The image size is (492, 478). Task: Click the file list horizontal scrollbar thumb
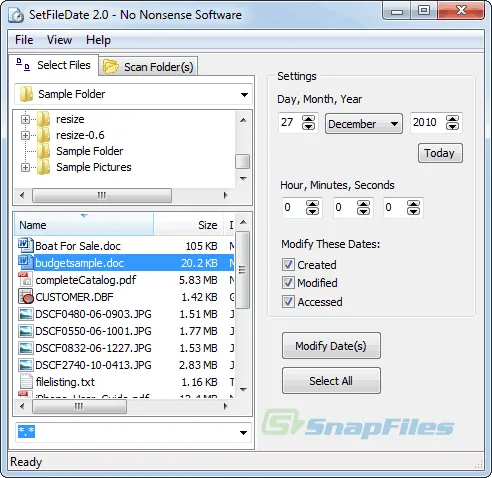coord(79,406)
